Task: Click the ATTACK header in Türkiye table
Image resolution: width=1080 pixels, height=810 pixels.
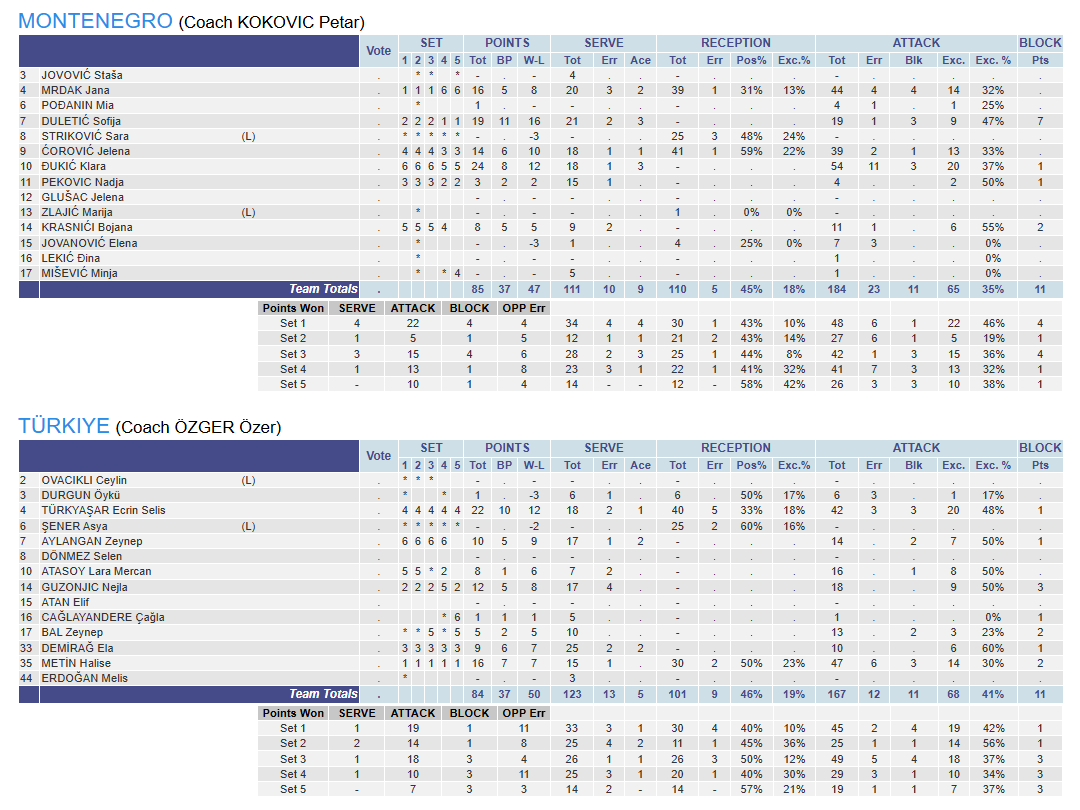Action: [x=915, y=448]
